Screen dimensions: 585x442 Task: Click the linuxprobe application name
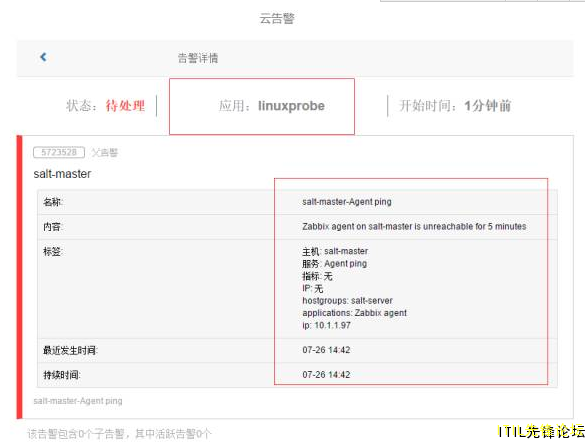pyautogui.click(x=291, y=106)
